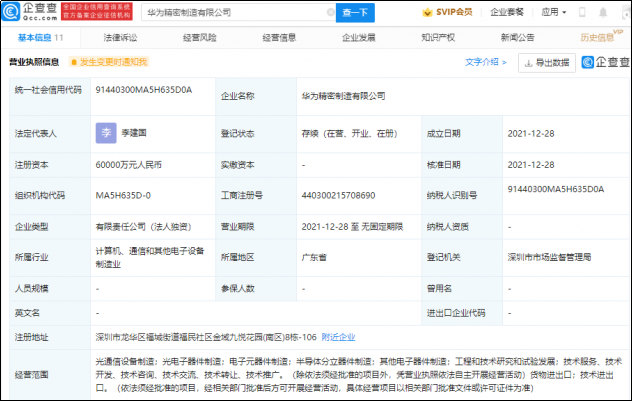Click the 历史信息 tab

point(598,38)
